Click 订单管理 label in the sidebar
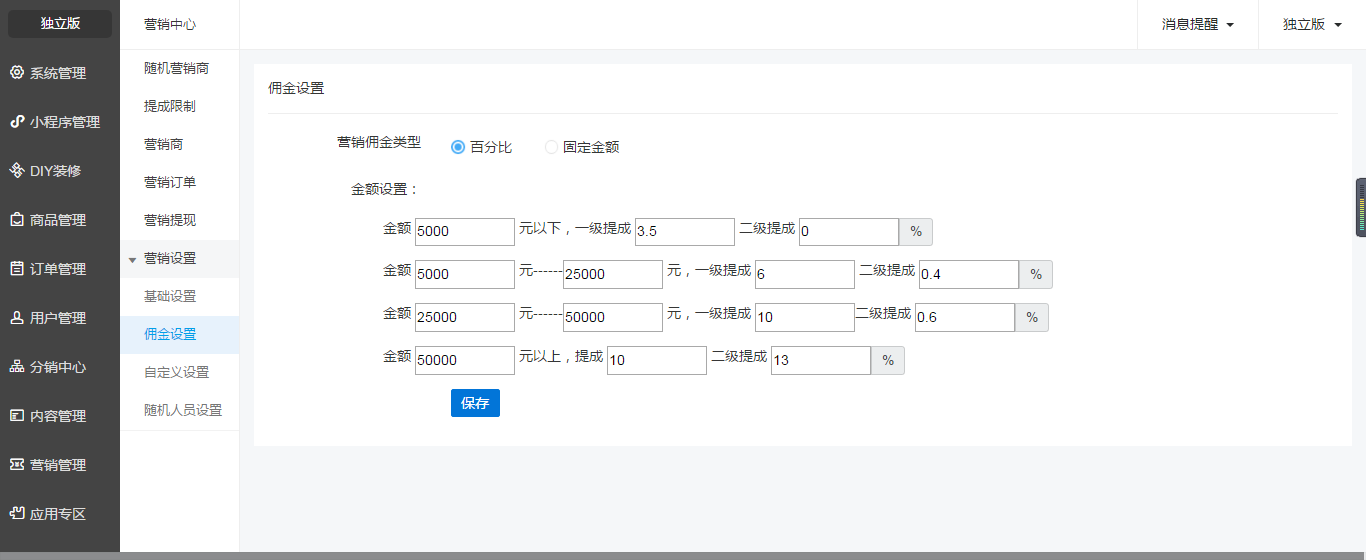 (x=58, y=269)
